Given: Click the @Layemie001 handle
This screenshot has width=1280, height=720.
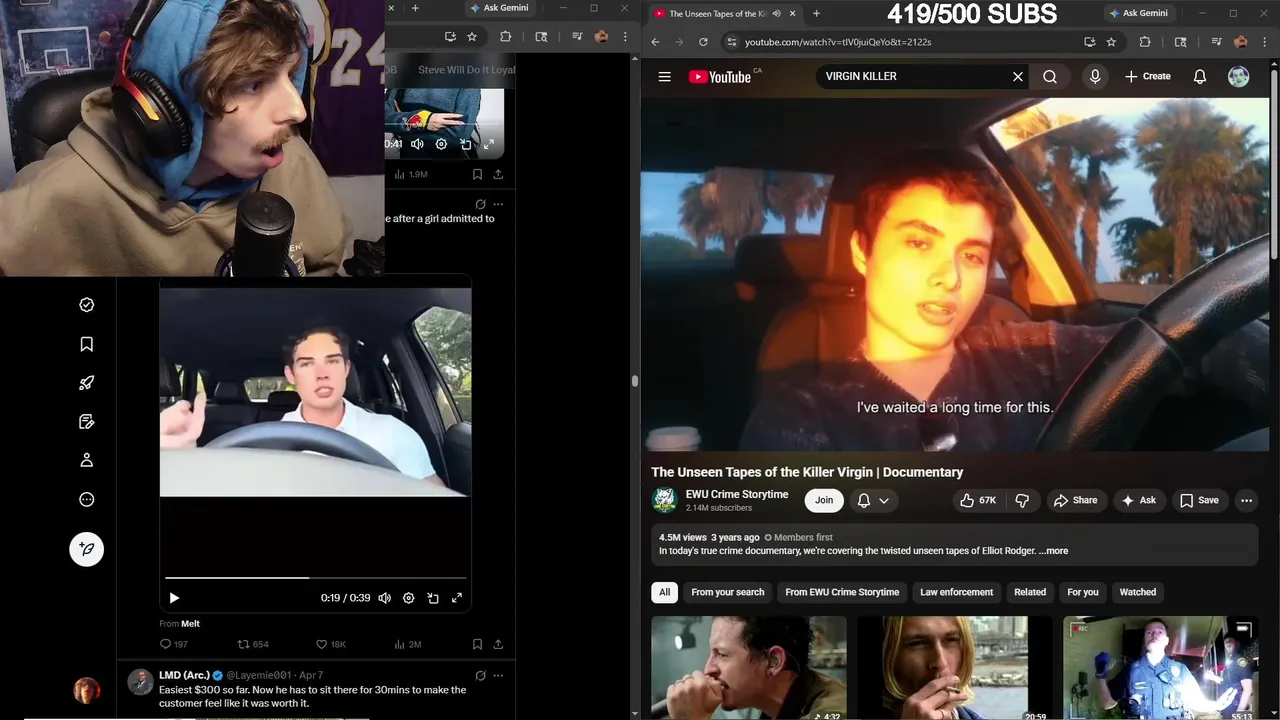Looking at the screenshot, I should 259,675.
